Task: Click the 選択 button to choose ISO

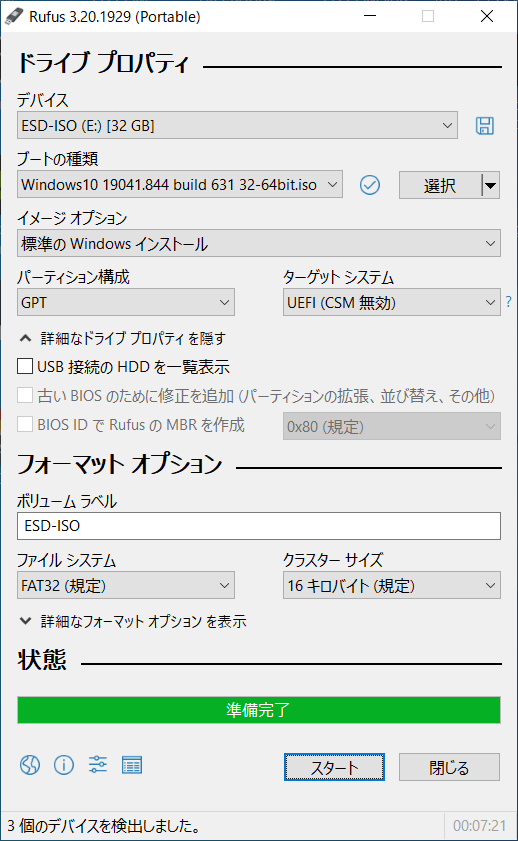Action: 440,186
